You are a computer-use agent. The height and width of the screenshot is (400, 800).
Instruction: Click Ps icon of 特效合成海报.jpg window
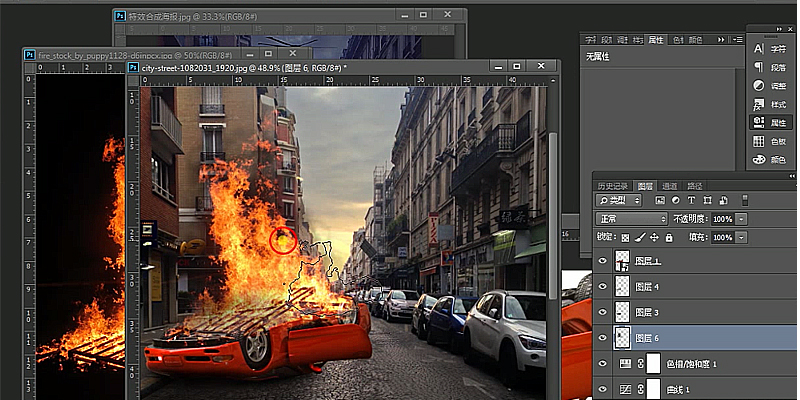click(120, 15)
